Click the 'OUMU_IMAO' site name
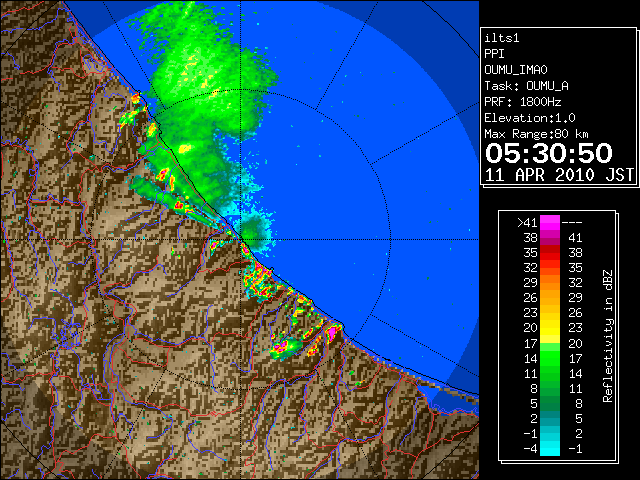The image size is (640, 480). 516,70
